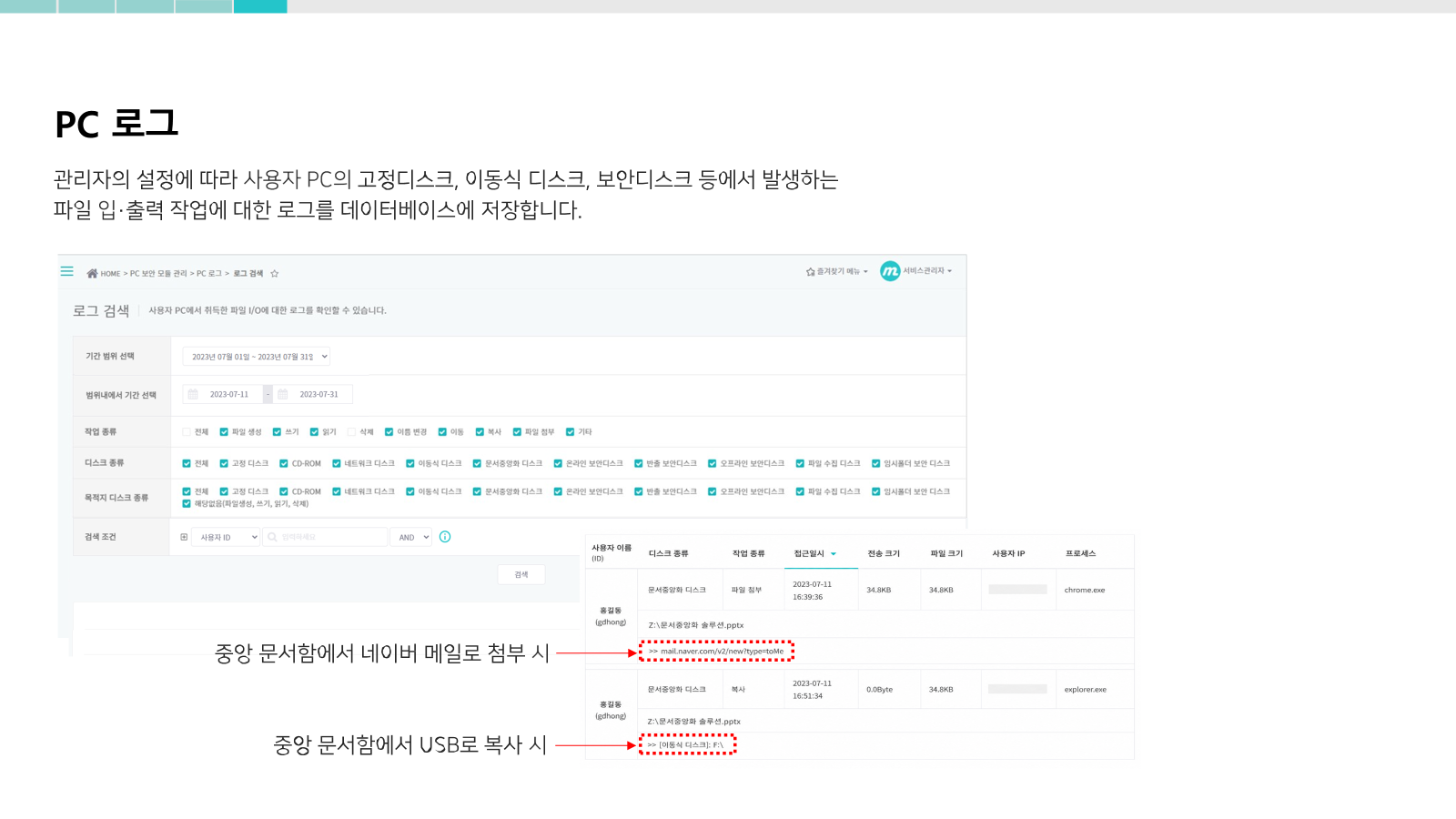Click the star icon beside 즐겨찾기 메뉴

pyautogui.click(x=810, y=271)
